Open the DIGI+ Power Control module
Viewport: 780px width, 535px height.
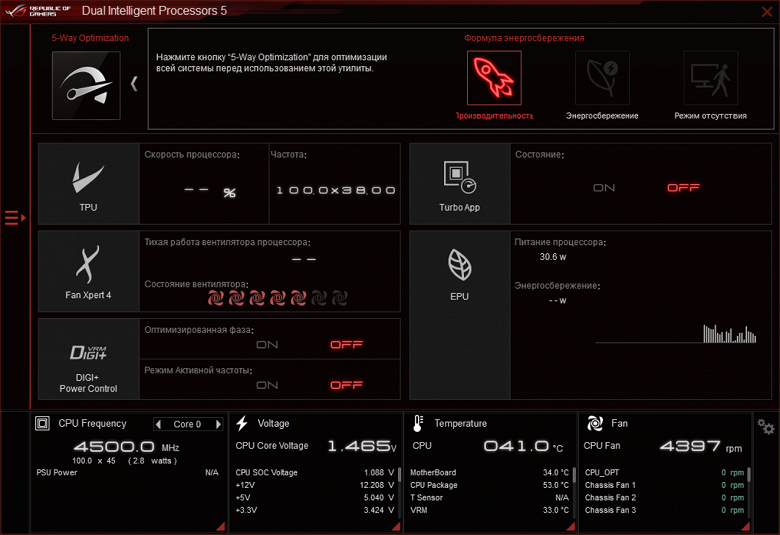(89, 359)
